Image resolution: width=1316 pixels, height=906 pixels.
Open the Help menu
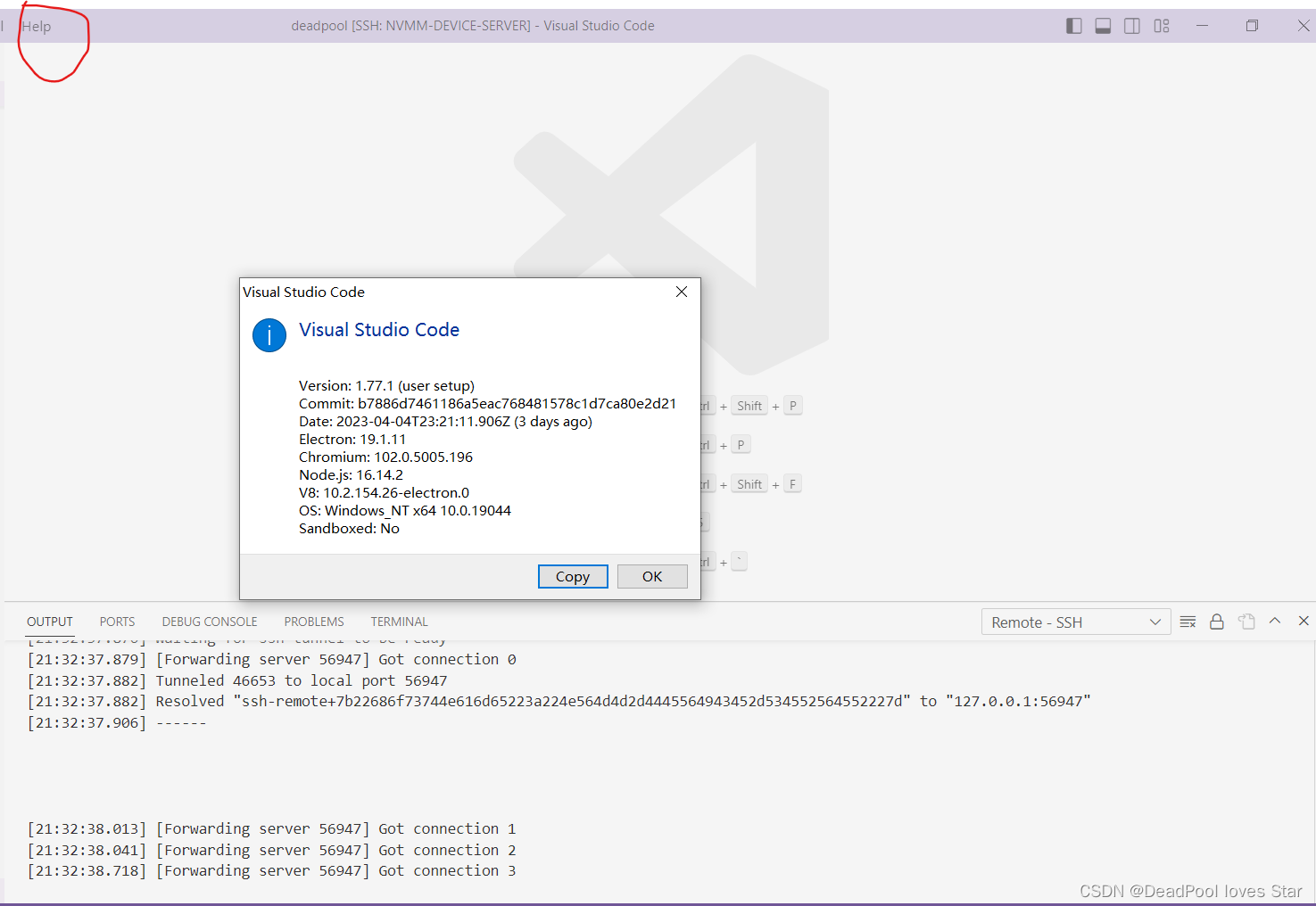(37, 26)
